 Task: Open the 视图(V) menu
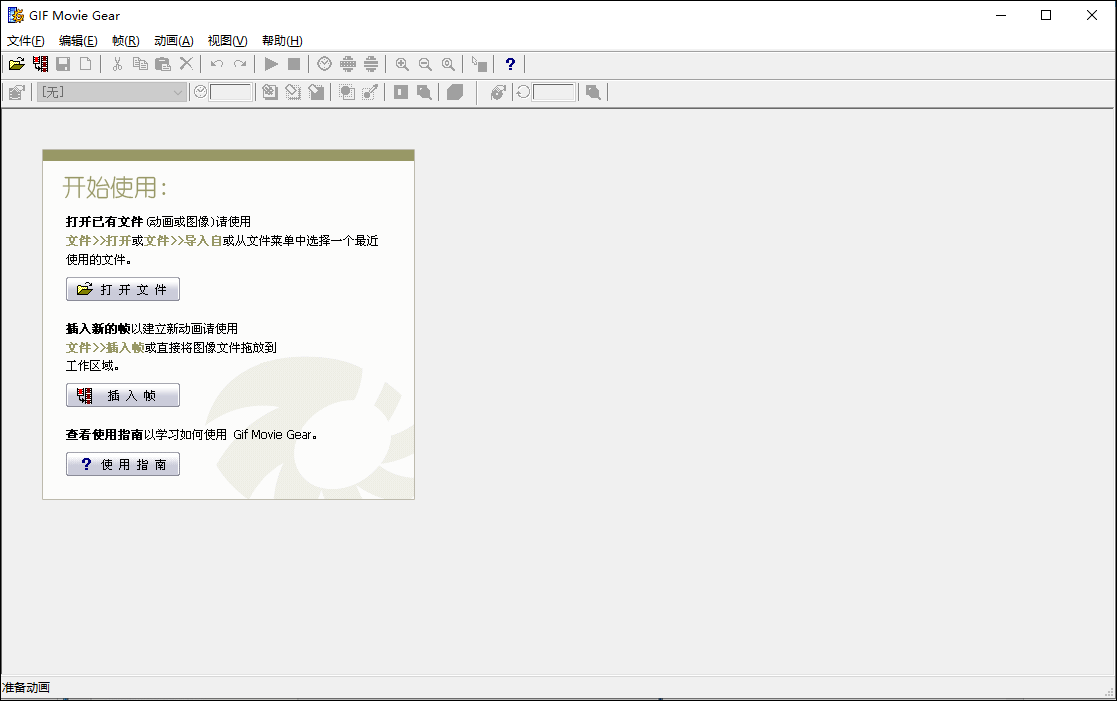pos(227,41)
